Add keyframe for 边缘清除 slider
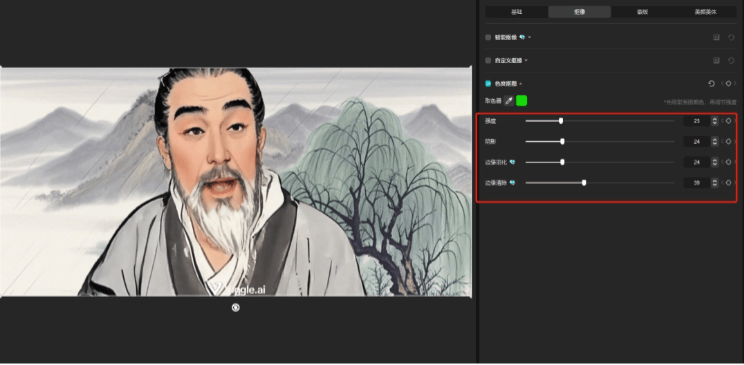This screenshot has height=365, width=744. pos(728,183)
